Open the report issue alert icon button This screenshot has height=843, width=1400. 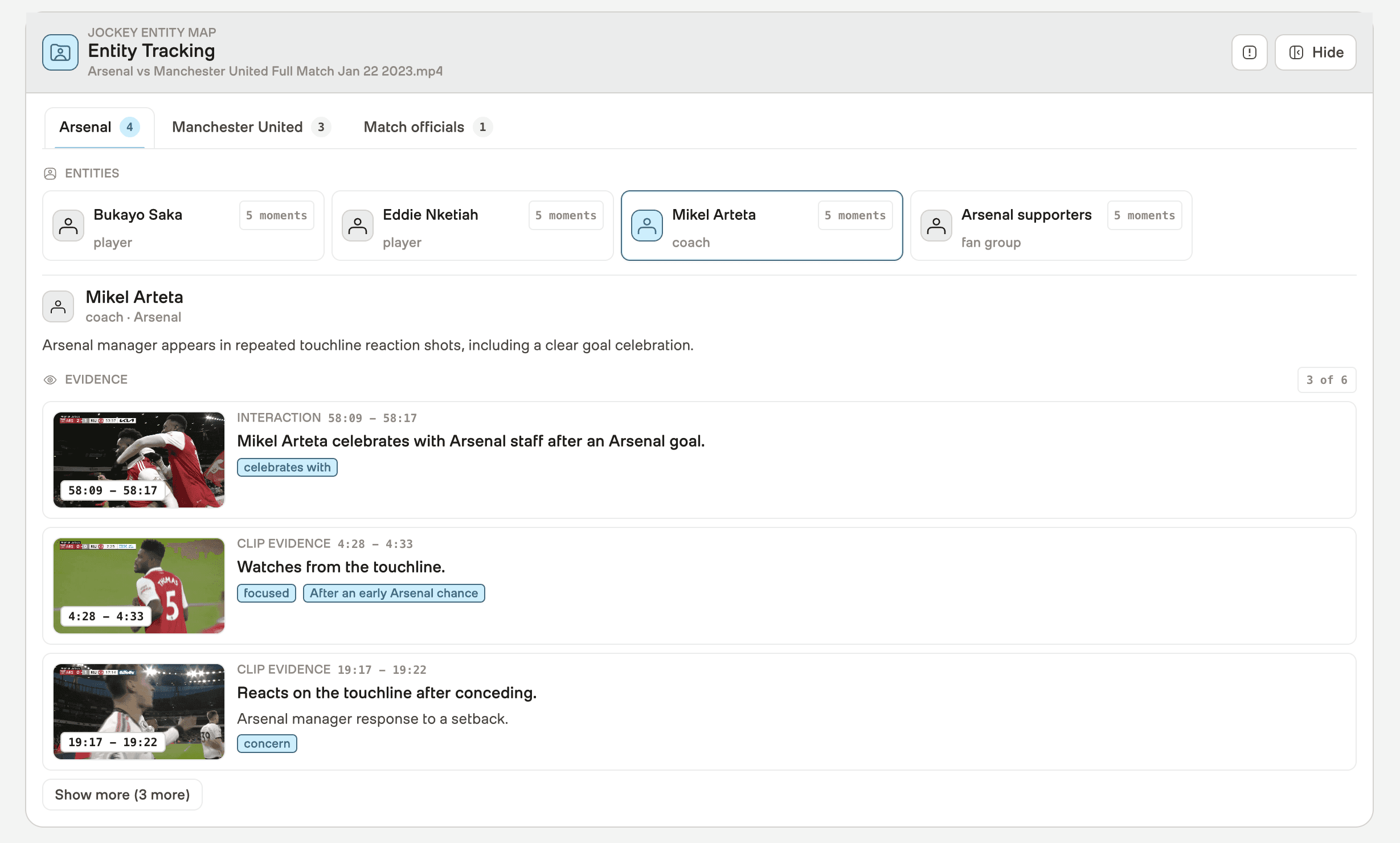point(1249,52)
